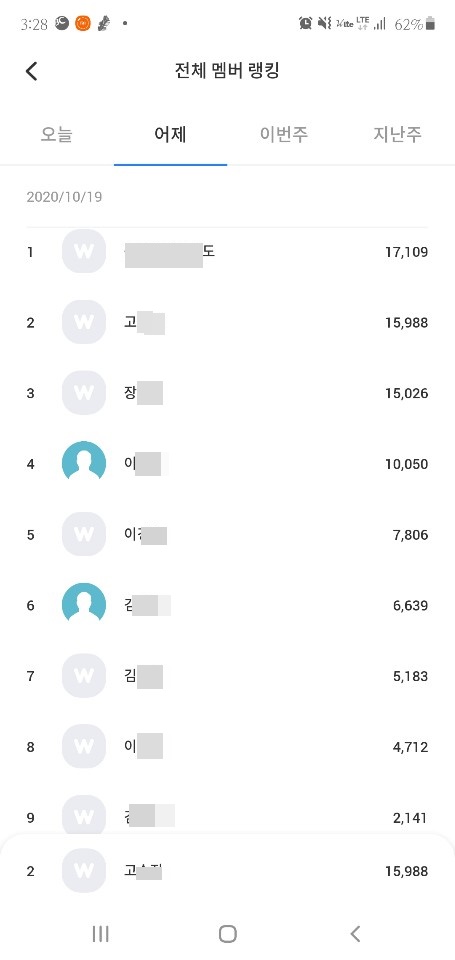Open rank 1 member's W avatar
Image resolution: width=455 pixels, height=960 pixels.
coord(84,251)
